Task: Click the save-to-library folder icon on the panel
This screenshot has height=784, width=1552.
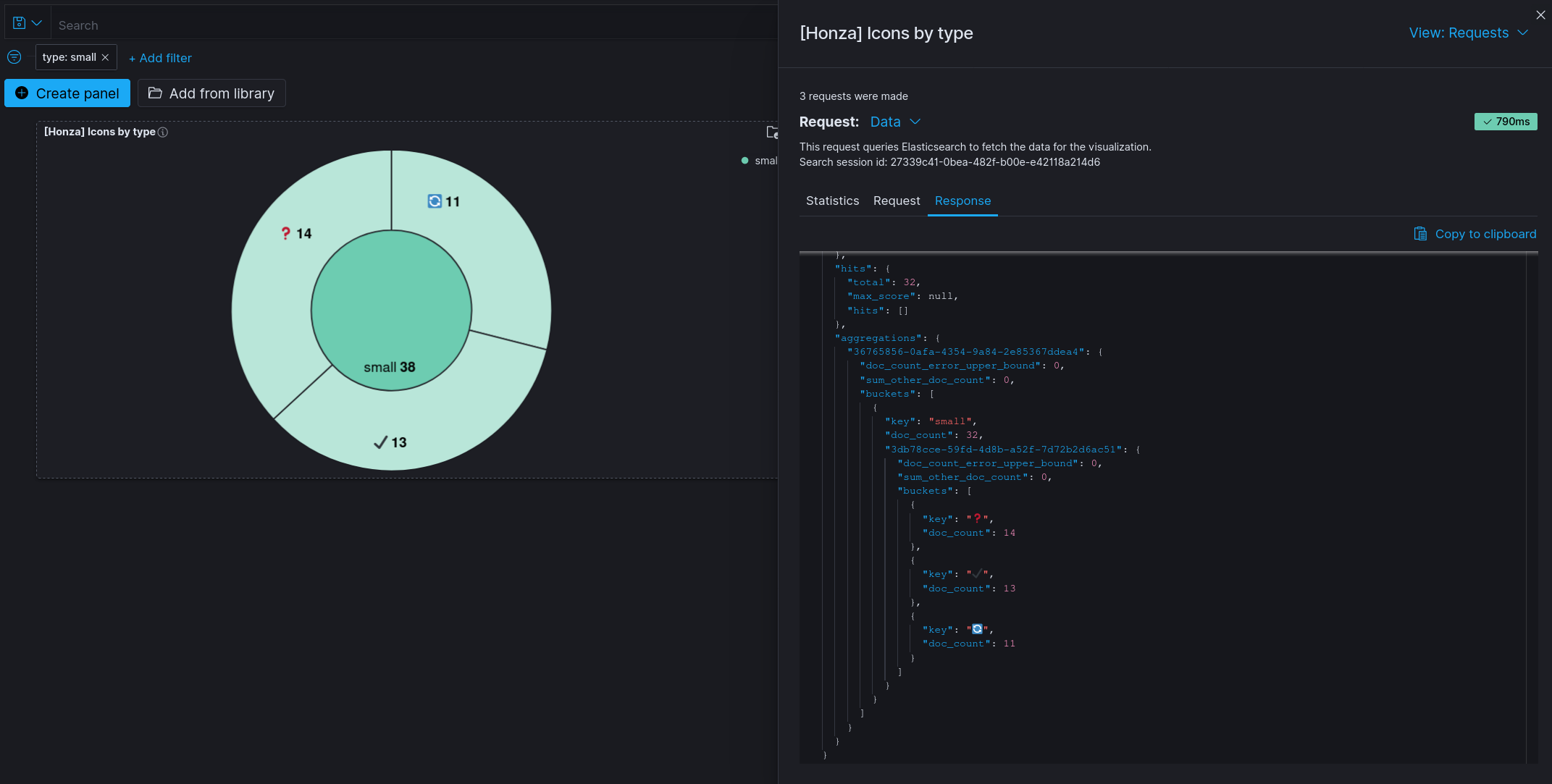Action: pos(772,133)
